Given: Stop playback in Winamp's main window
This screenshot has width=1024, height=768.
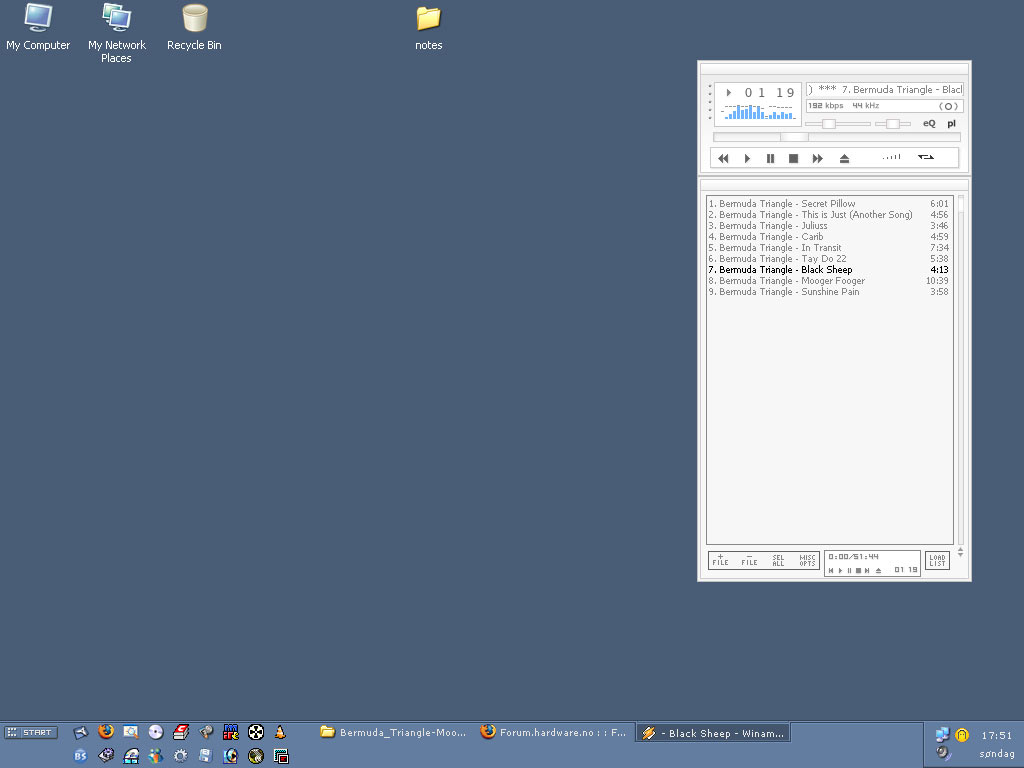Looking at the screenshot, I should [x=793, y=158].
